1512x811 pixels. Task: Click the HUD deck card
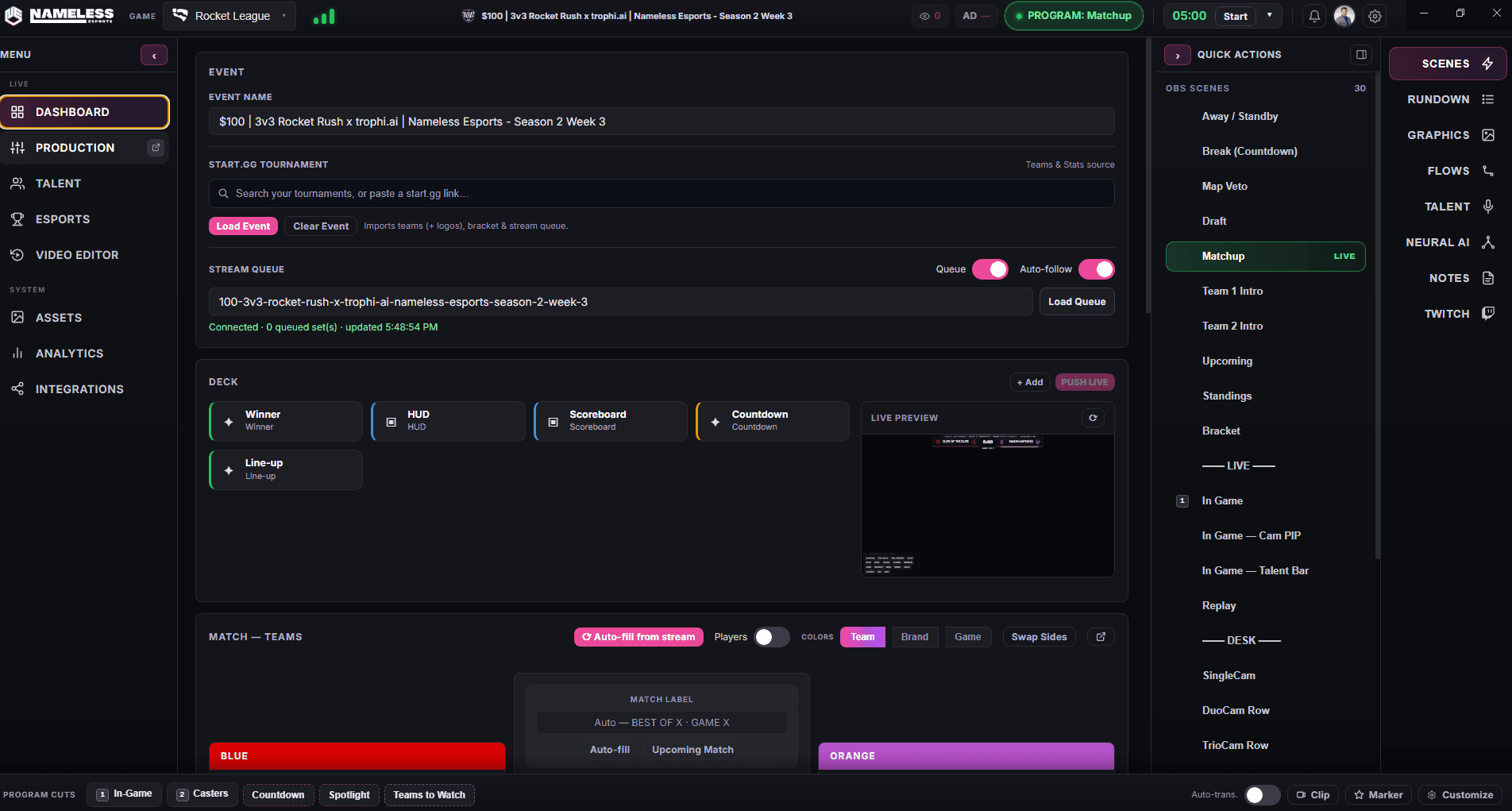coord(448,421)
